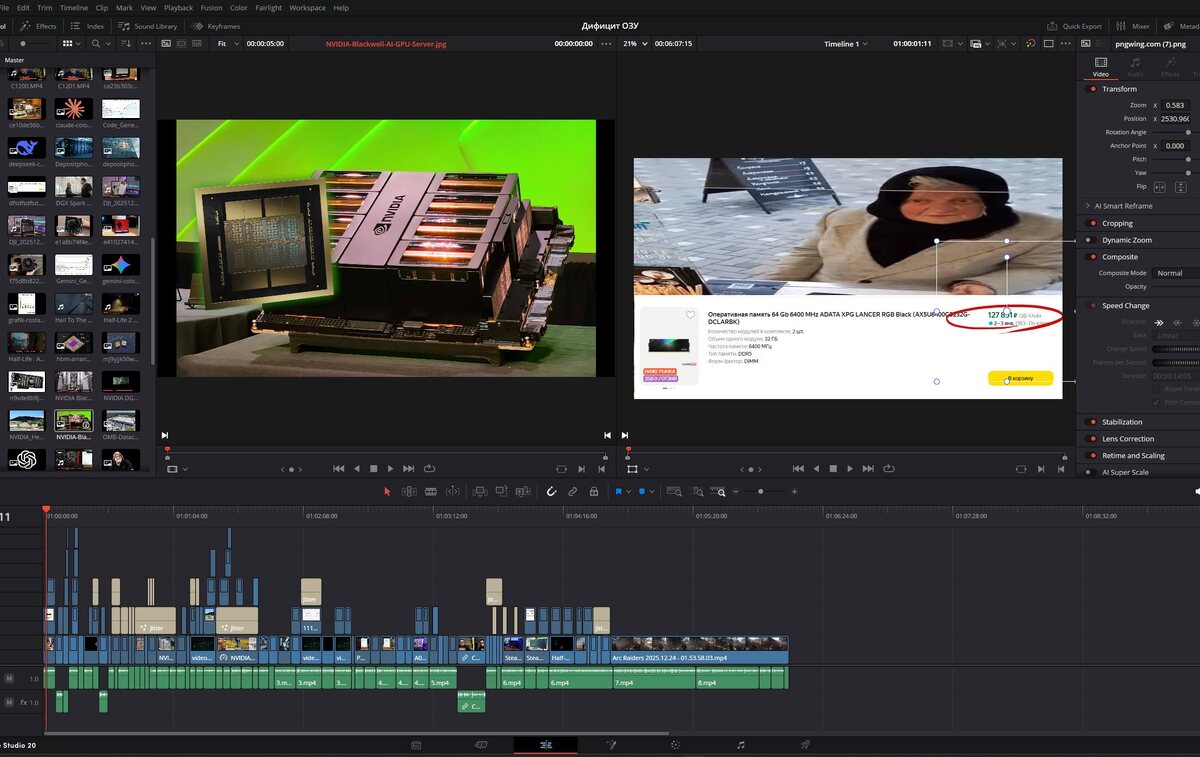The width and height of the screenshot is (1200, 757).
Task: Enable the AI Super Scale switch
Action: tap(1091, 472)
